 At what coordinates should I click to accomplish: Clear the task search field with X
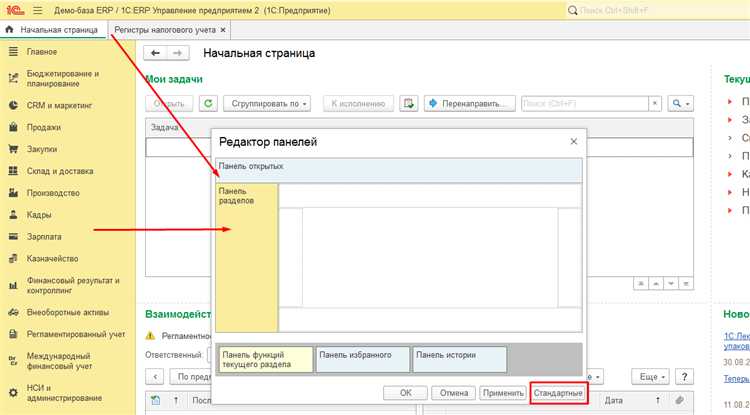coord(655,103)
